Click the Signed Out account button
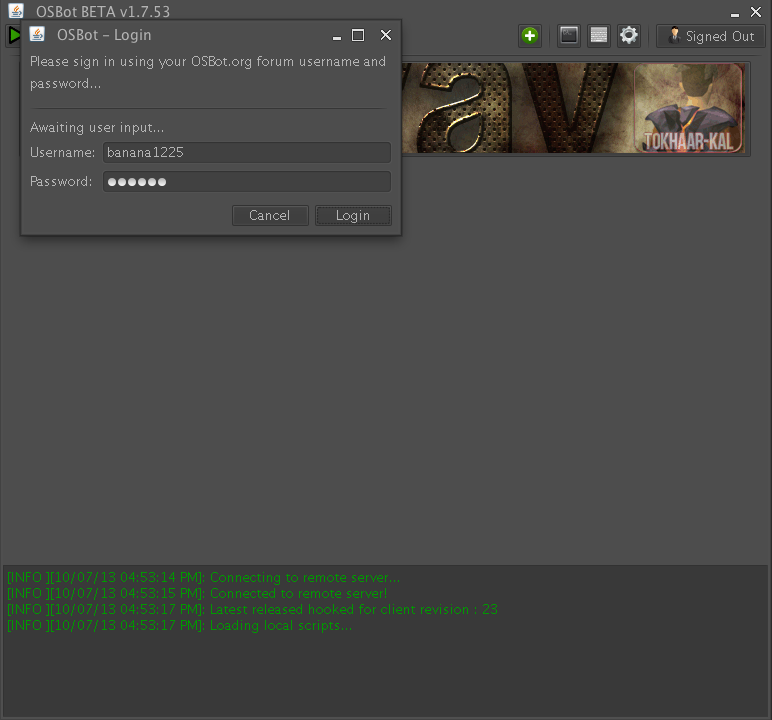Image resolution: width=772 pixels, height=720 pixels. pos(710,36)
